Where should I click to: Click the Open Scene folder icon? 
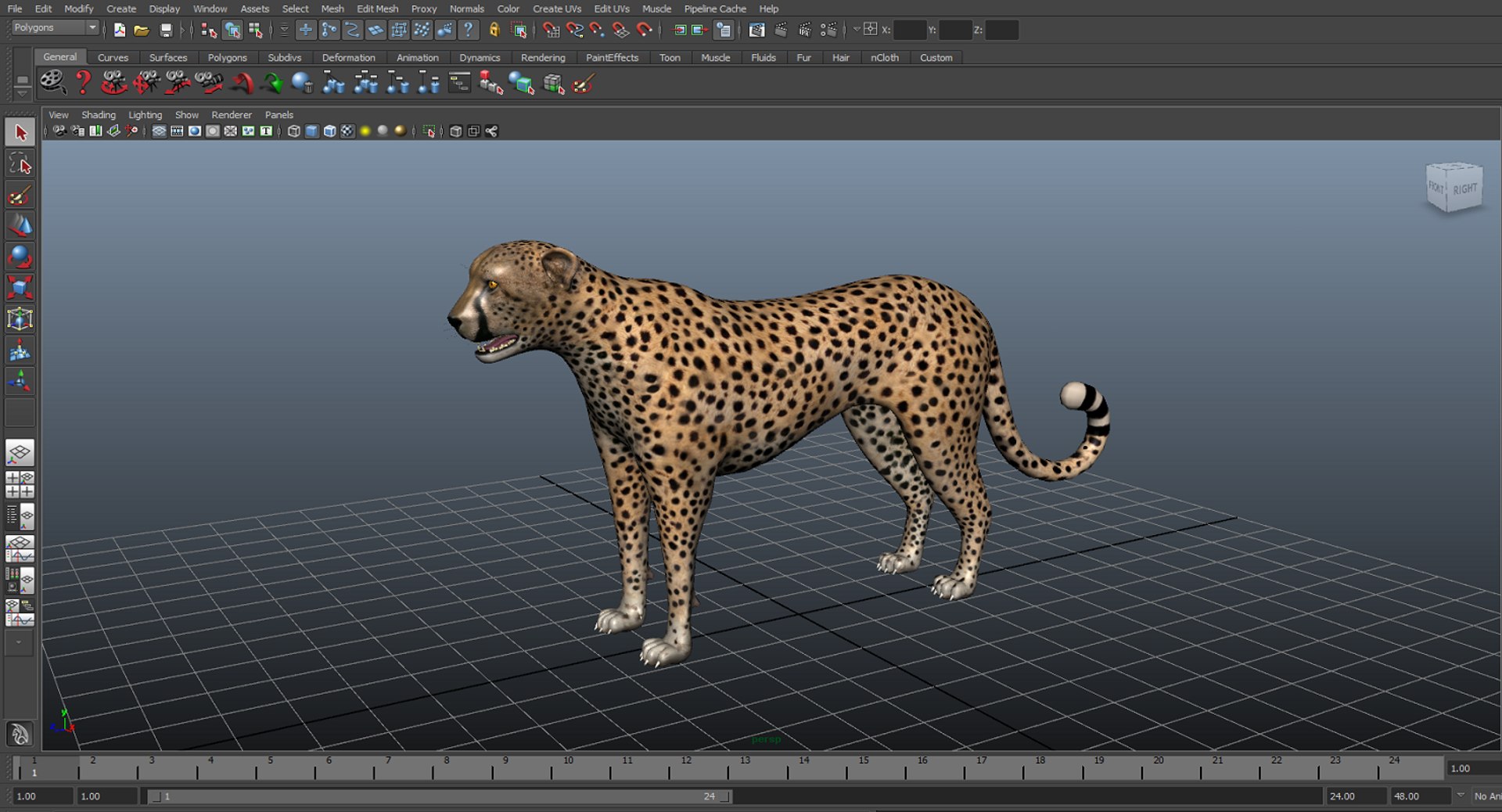[142, 30]
